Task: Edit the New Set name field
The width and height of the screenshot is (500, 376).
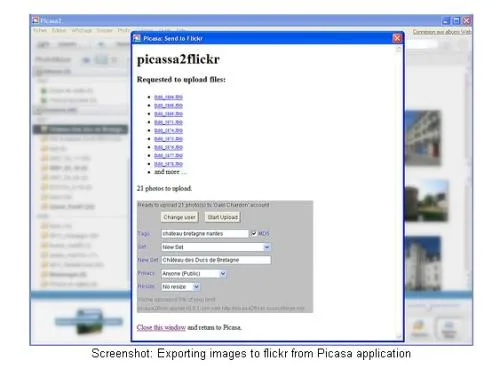Action: click(x=216, y=260)
